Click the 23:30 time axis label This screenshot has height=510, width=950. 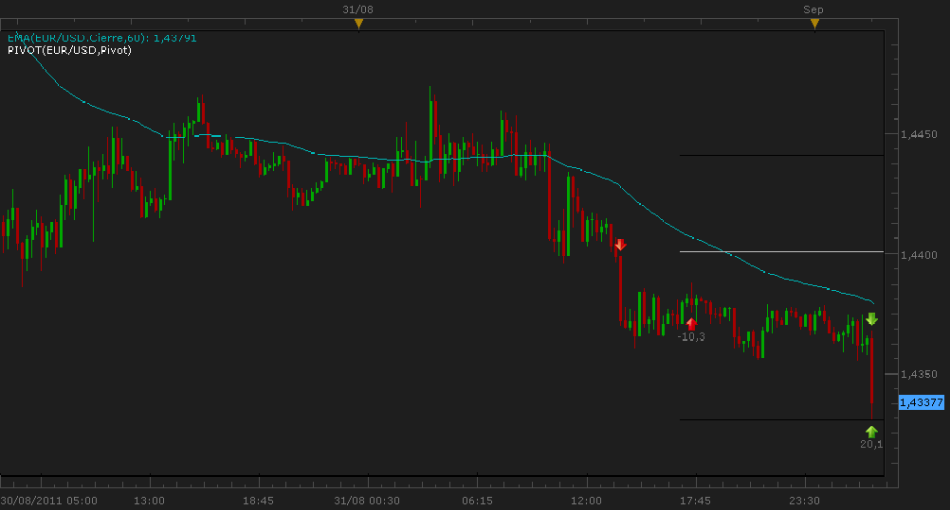coord(804,500)
